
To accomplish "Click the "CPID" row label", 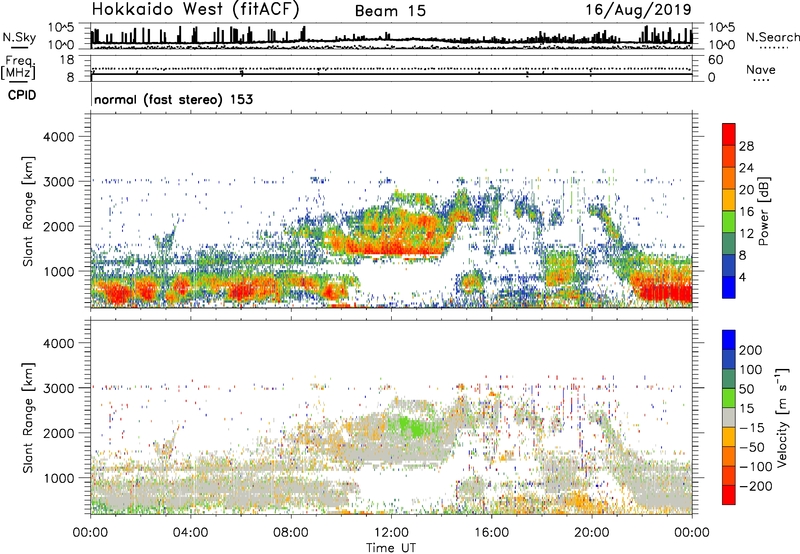I will pos(22,95).
